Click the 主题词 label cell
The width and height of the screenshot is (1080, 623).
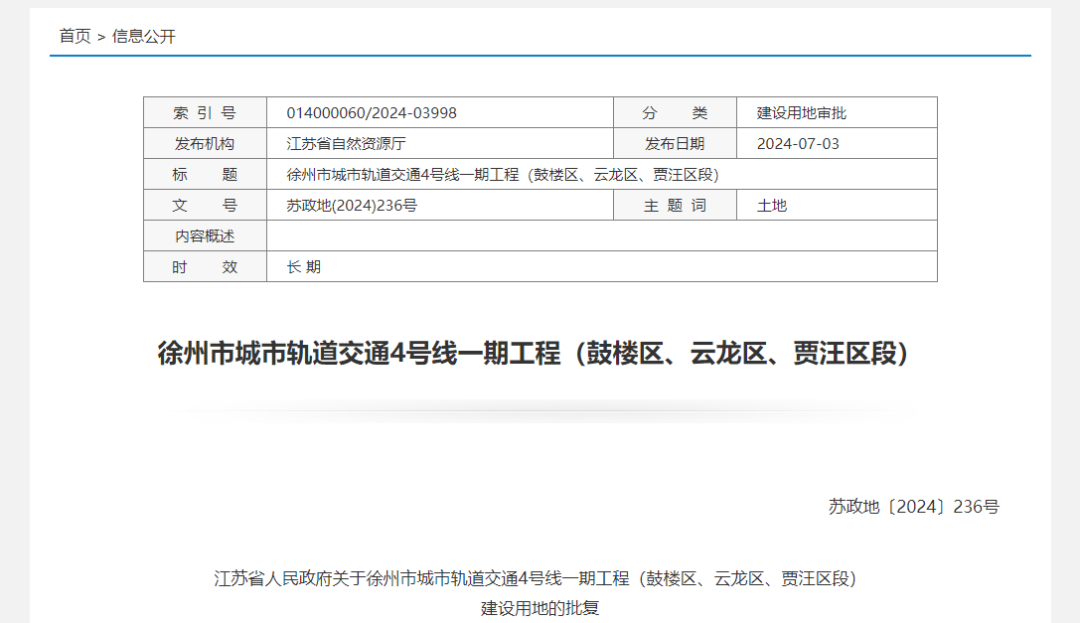[x=675, y=205]
